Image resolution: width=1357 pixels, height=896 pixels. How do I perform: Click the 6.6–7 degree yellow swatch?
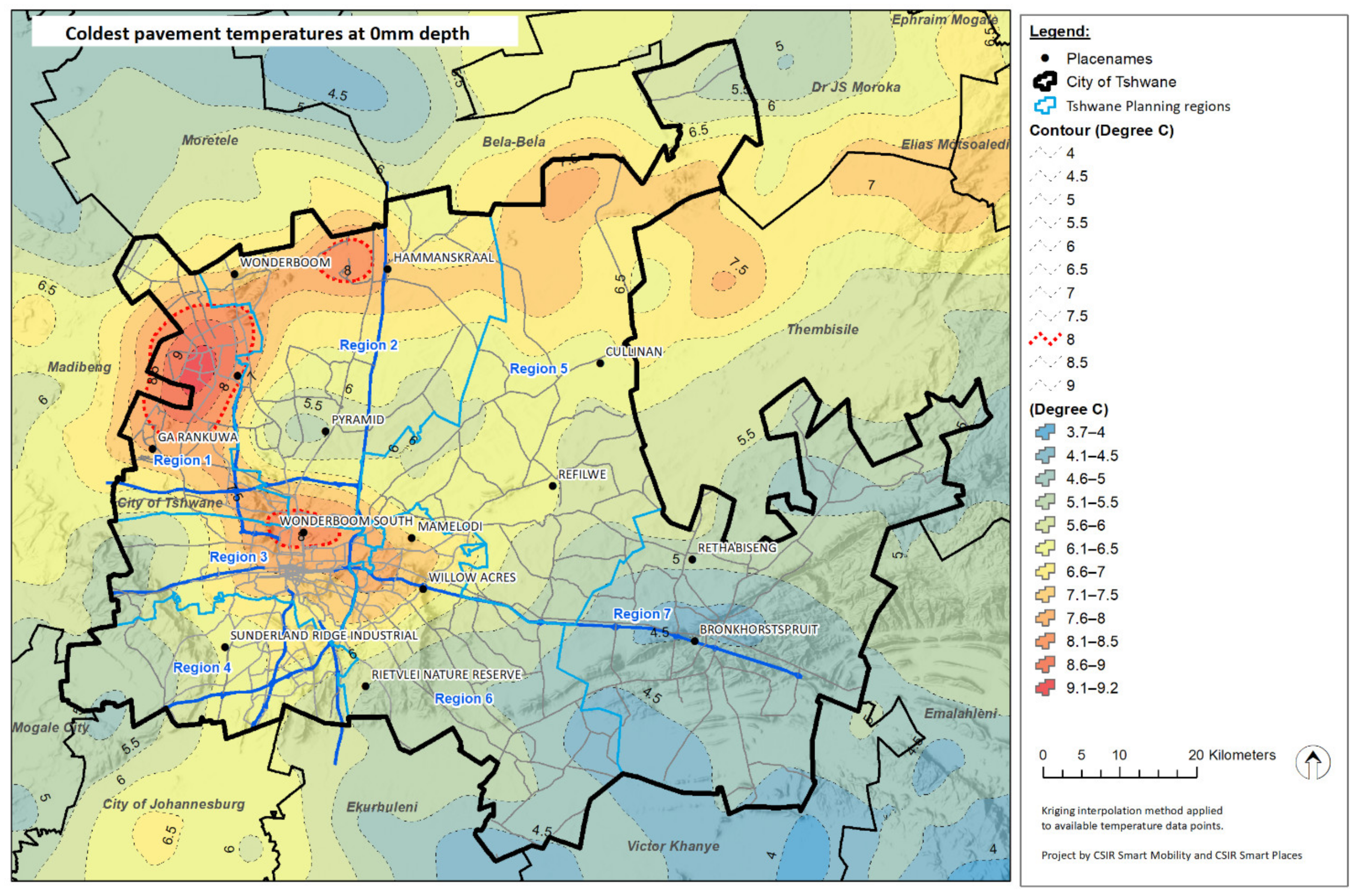tap(1045, 572)
